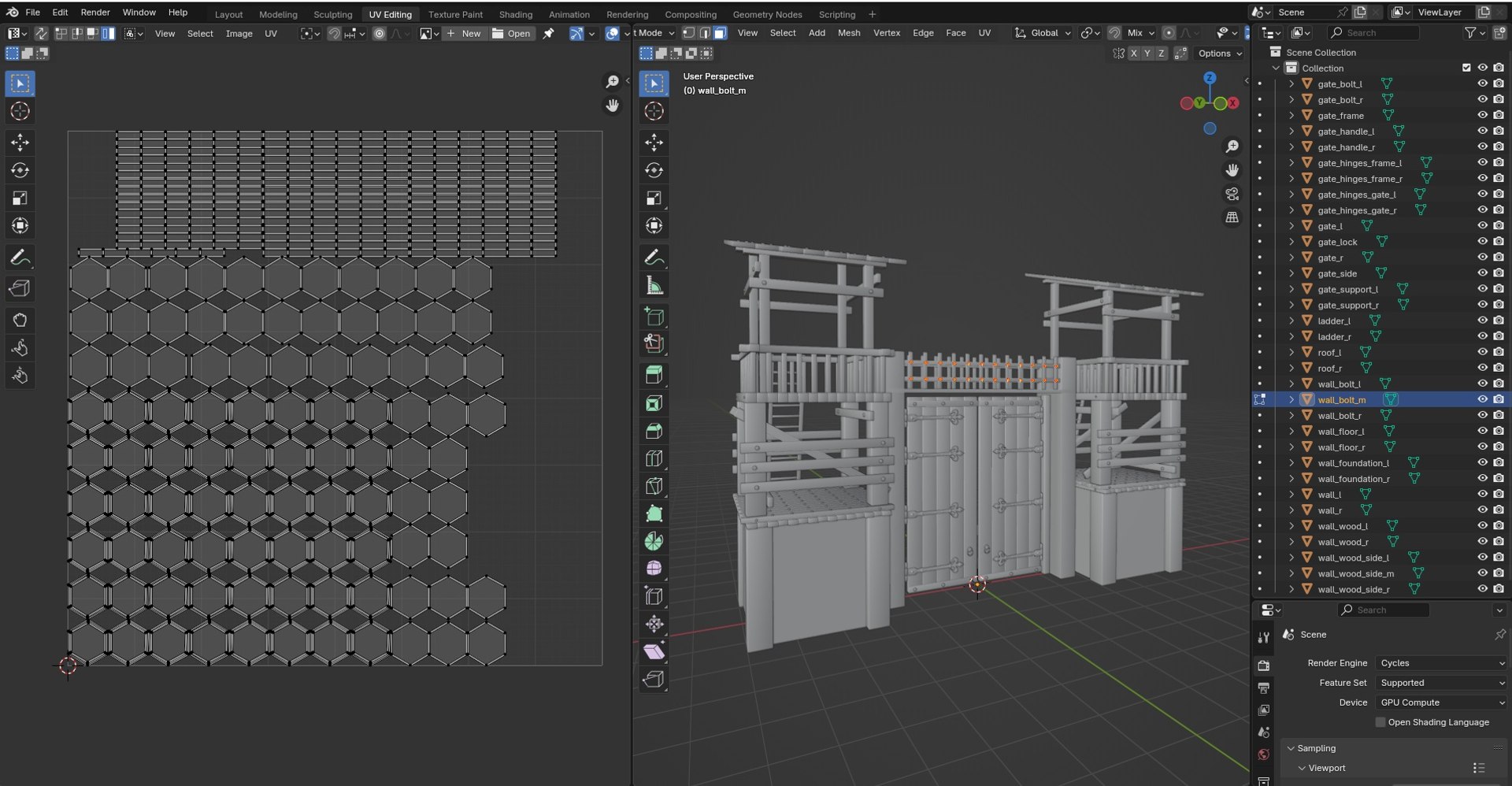The height and width of the screenshot is (786, 1512).
Task: Select the Loop Cut tool
Action: pyautogui.click(x=654, y=458)
